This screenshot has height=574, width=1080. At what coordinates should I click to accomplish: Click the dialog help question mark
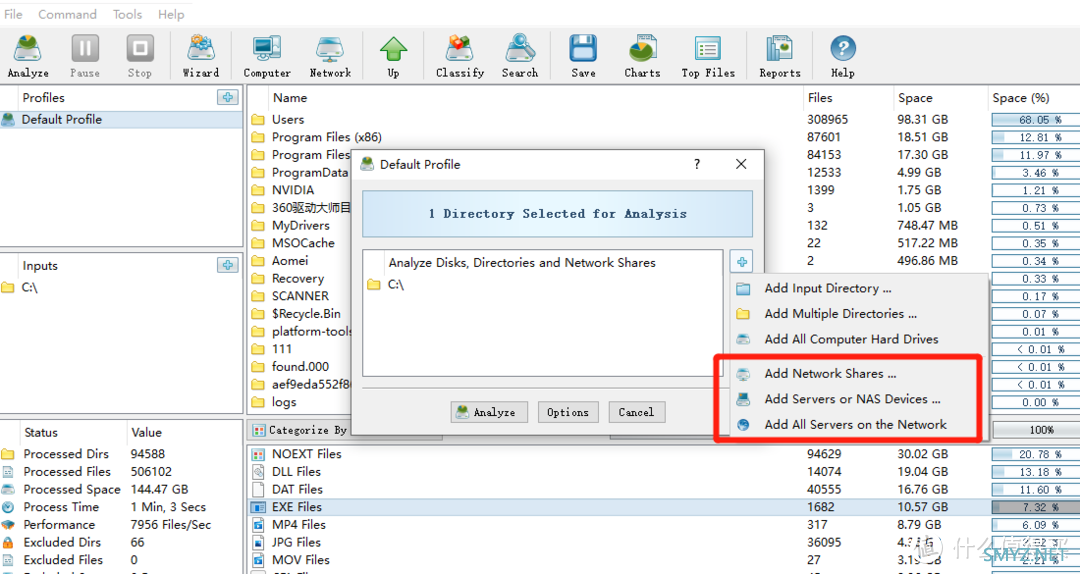pyautogui.click(x=696, y=164)
